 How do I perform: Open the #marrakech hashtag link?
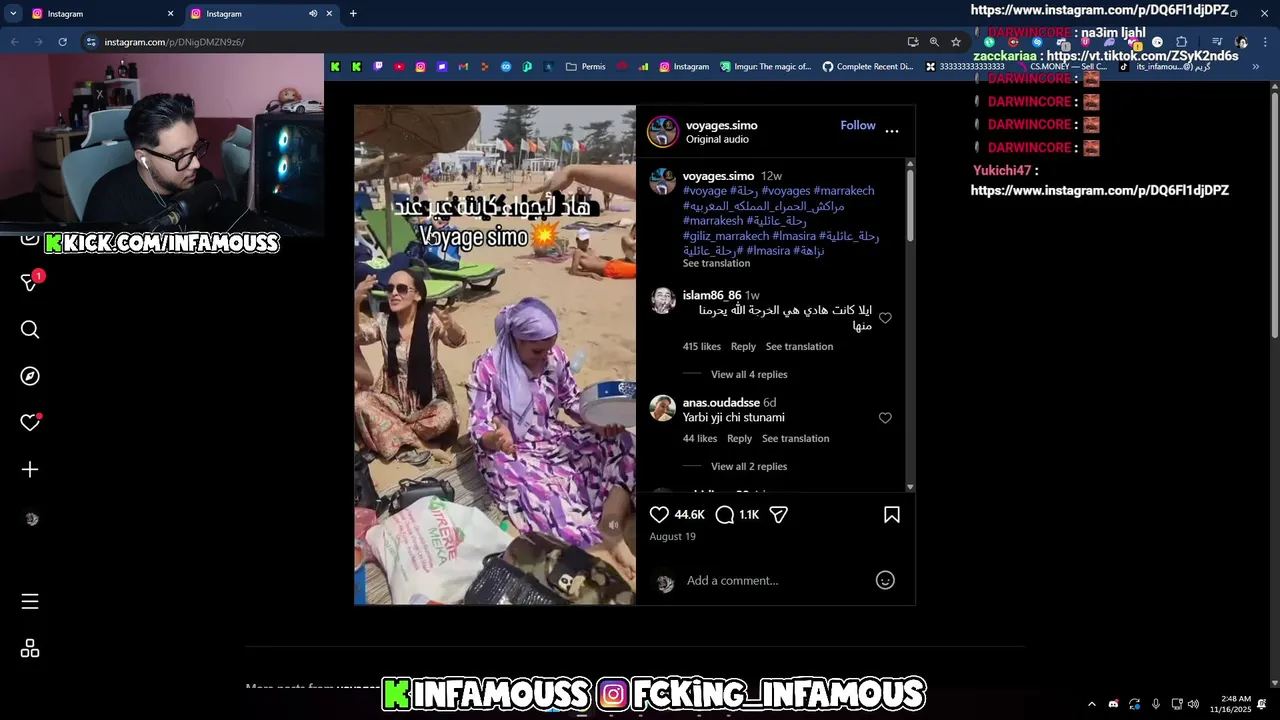pos(844,190)
